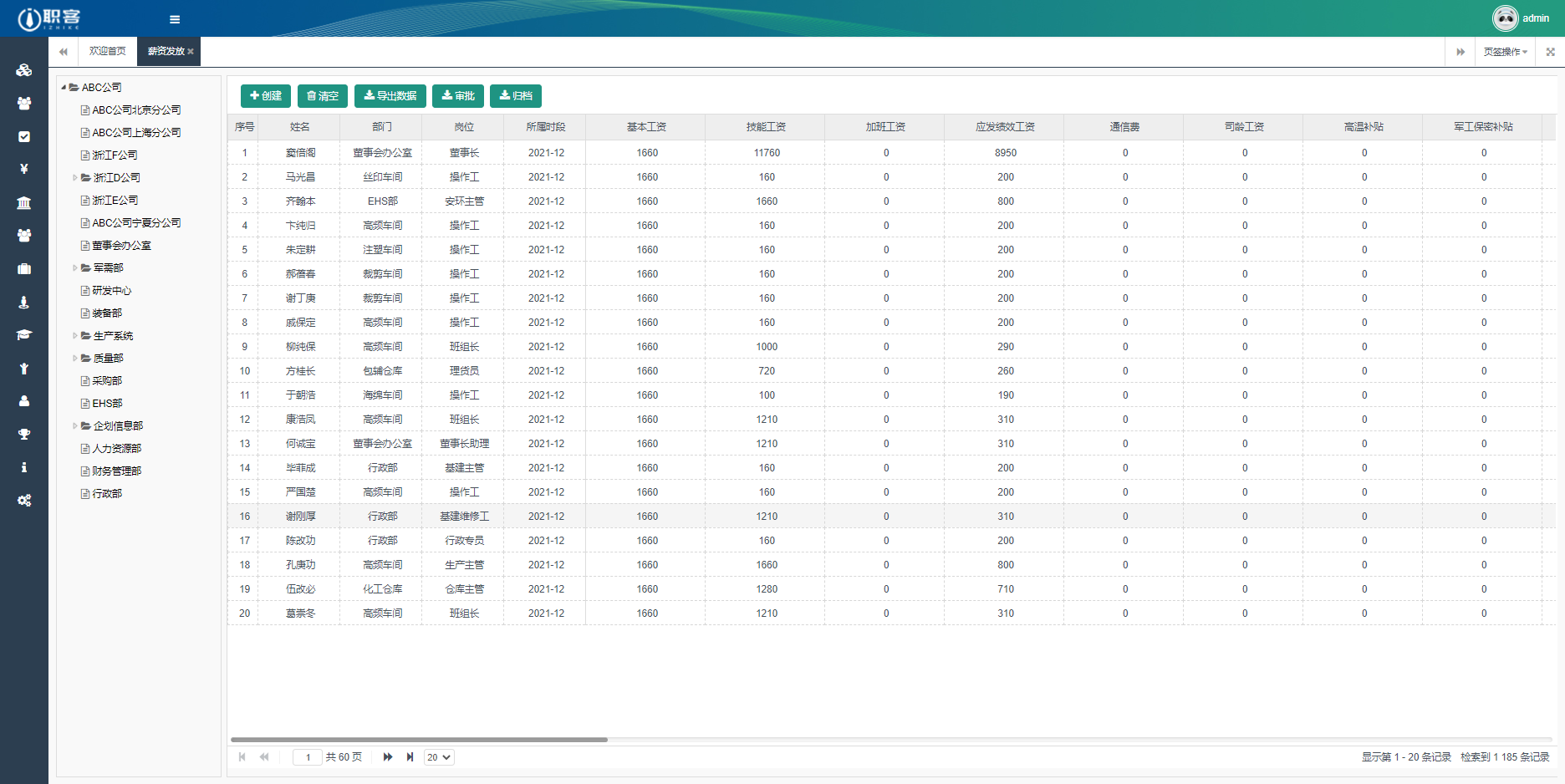Go to the previous page of results
The image size is (1565, 784).
(264, 757)
